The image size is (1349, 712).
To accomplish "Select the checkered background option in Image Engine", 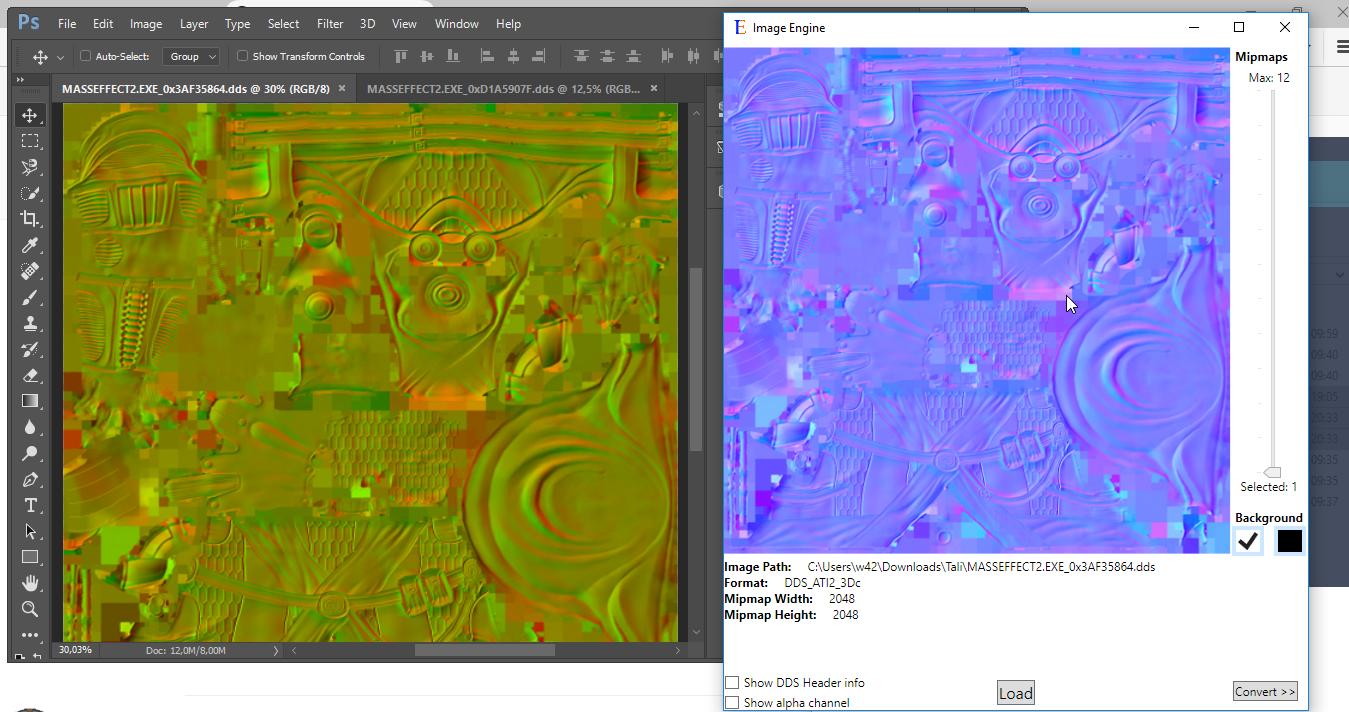I will (1248, 541).
